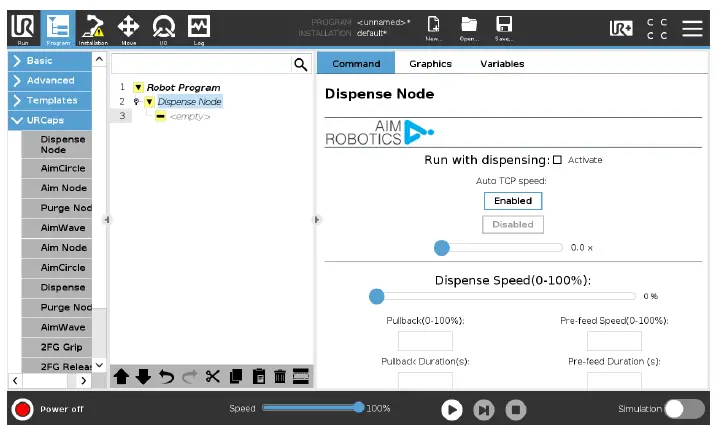
Task: Collapse the program tree panel handle
Action: tap(316, 220)
